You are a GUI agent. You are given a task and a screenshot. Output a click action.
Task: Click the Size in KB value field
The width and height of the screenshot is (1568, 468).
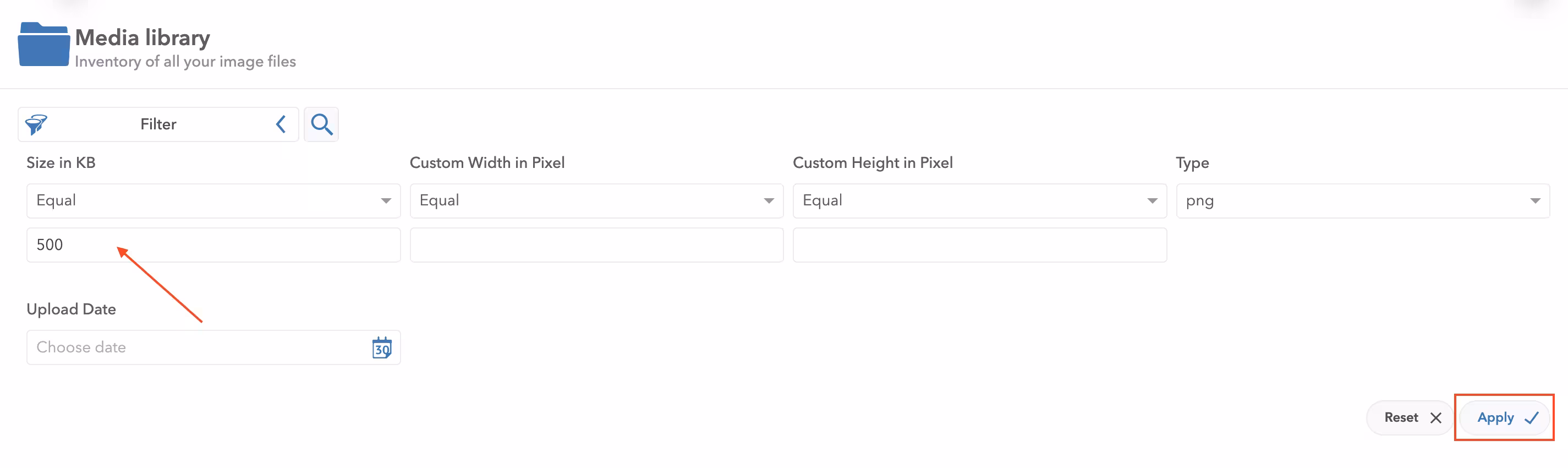tap(213, 245)
